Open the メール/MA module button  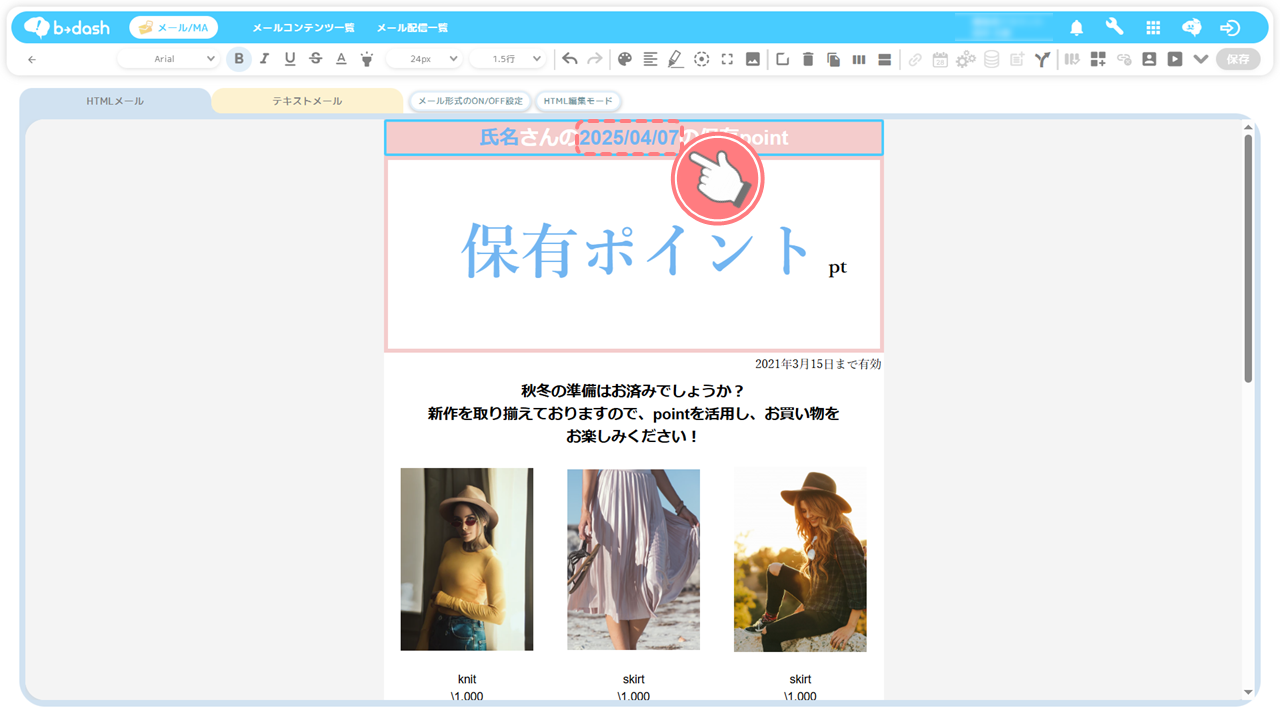pyautogui.click(x=174, y=27)
